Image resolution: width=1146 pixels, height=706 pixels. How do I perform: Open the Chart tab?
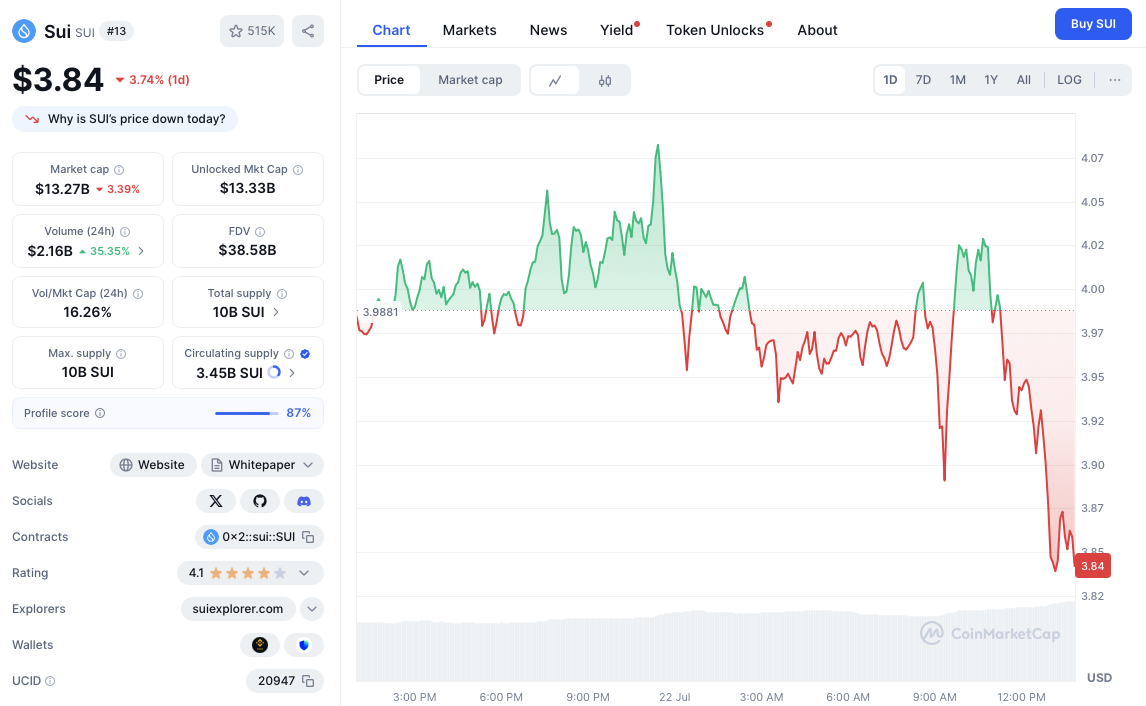pos(391,30)
